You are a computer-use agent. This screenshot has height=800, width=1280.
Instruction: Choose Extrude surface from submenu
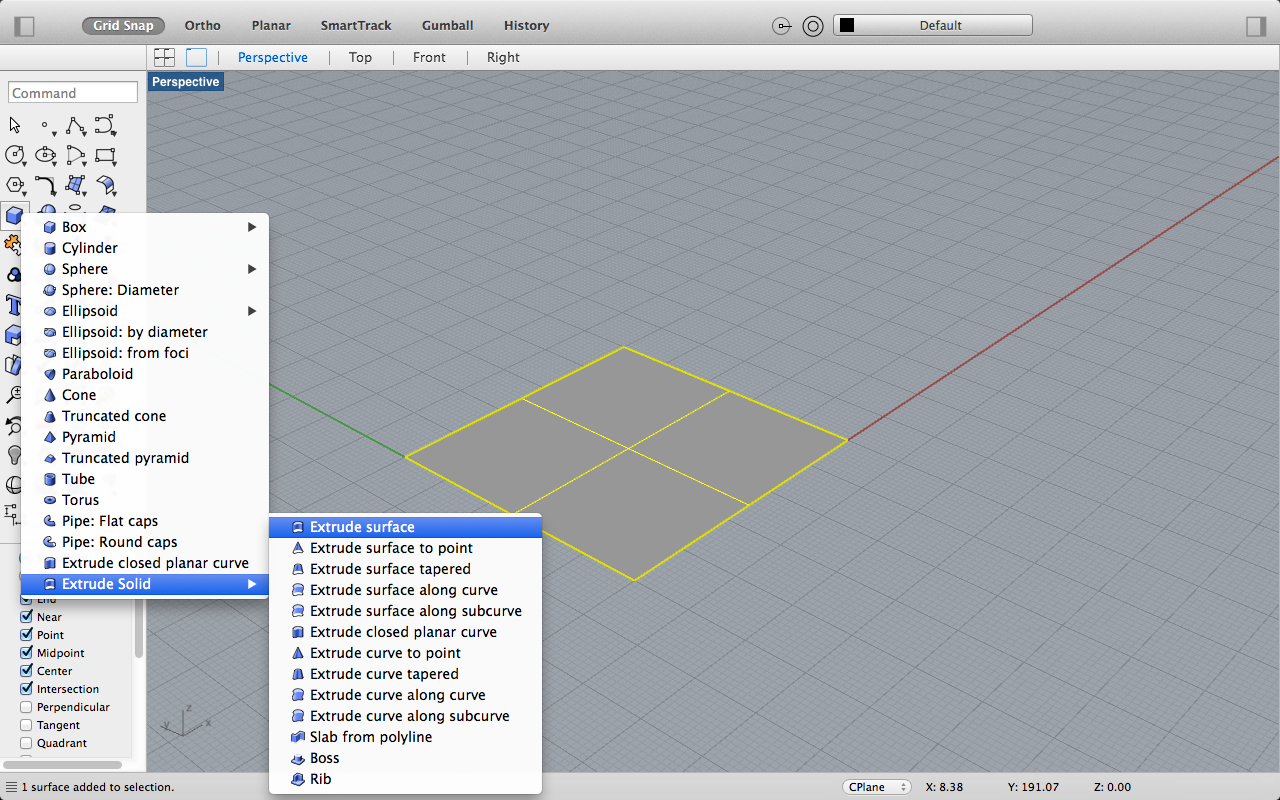pyautogui.click(x=405, y=527)
